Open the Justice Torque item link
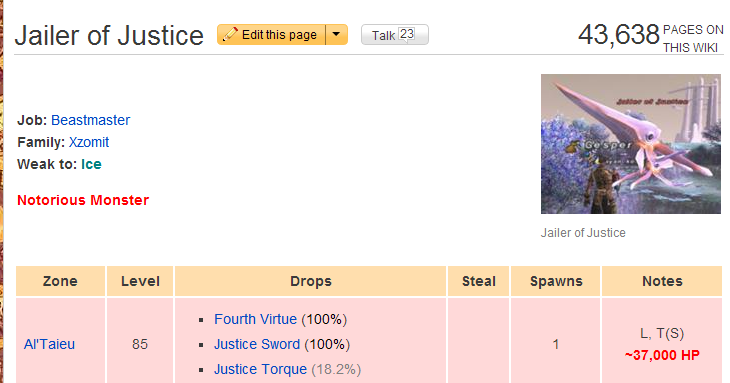 click(x=260, y=370)
